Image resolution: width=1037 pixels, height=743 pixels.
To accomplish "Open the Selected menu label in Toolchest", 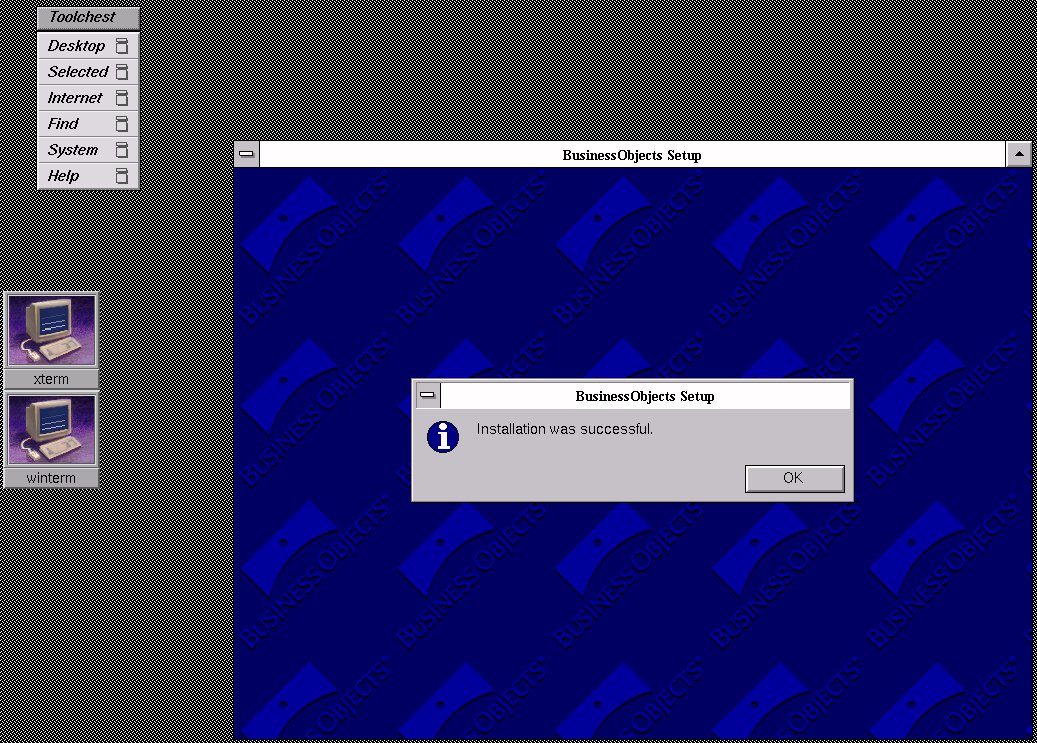I will tap(77, 72).
